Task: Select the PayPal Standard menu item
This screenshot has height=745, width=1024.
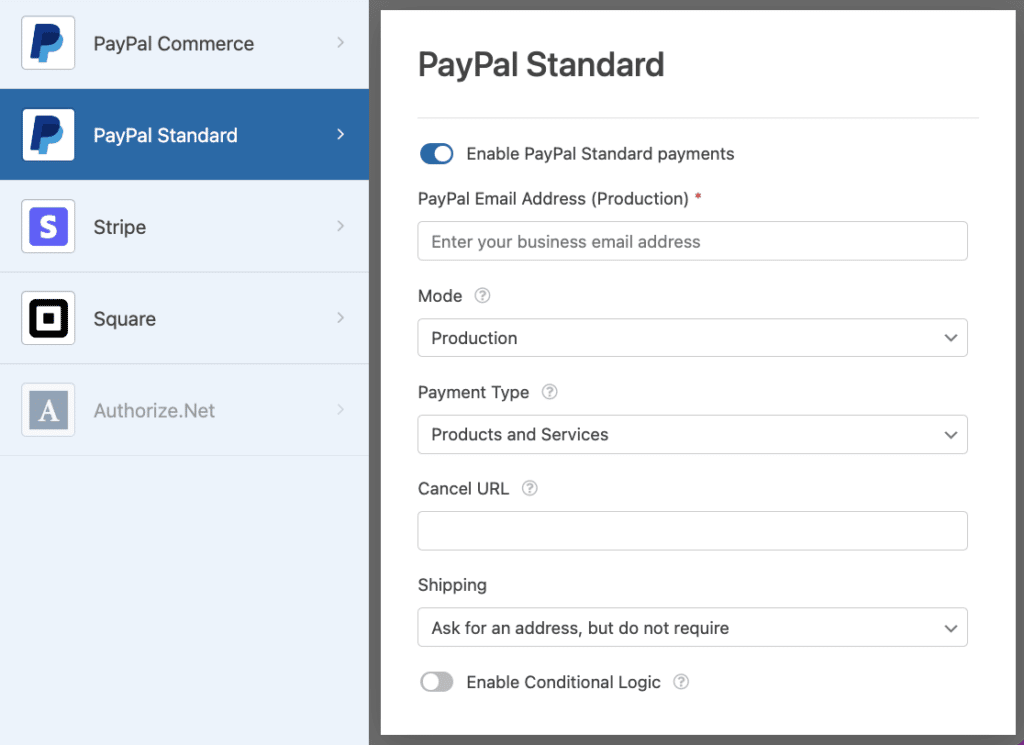Action: (x=184, y=135)
